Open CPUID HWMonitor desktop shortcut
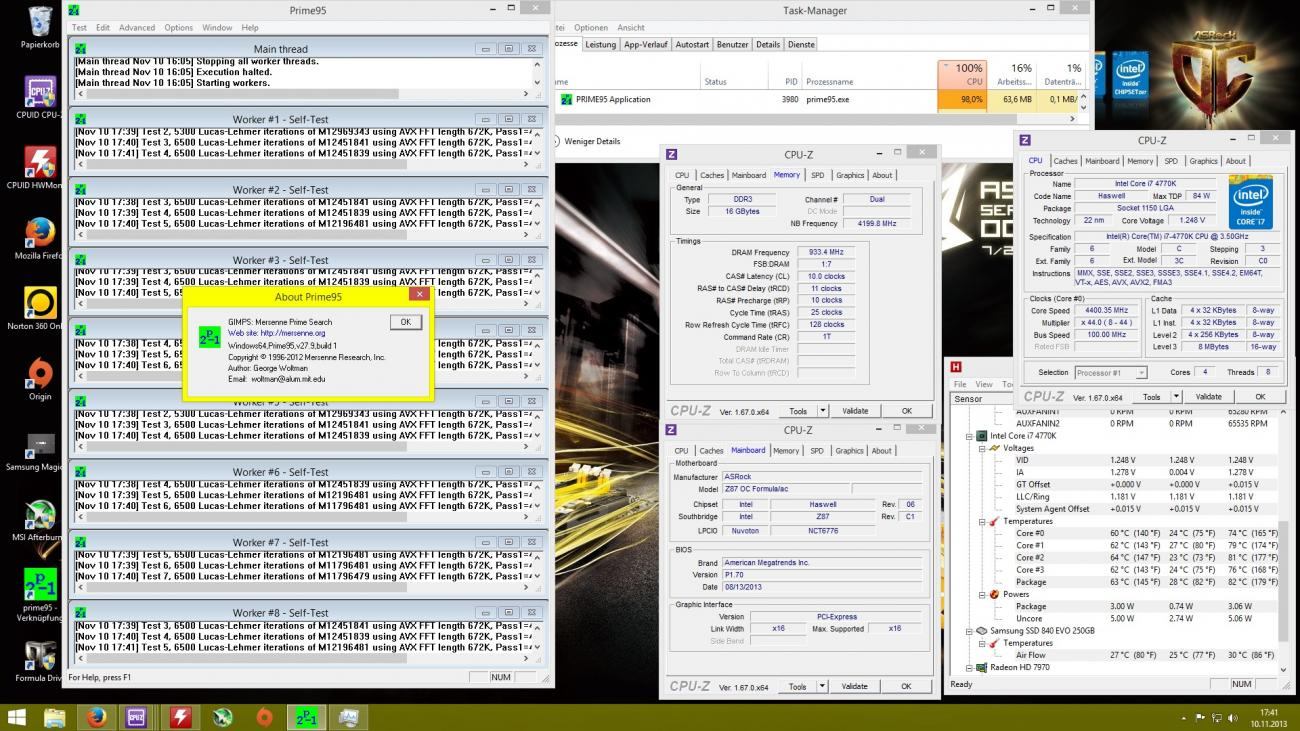 pyautogui.click(x=40, y=167)
